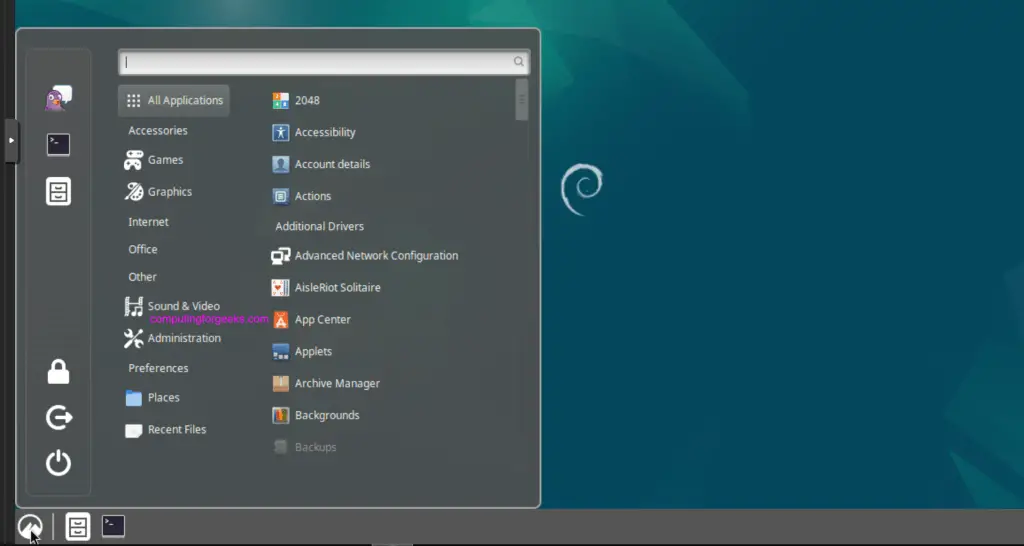The image size is (1024, 546).
Task: Select the Preferences category
Action: pyautogui.click(x=158, y=368)
